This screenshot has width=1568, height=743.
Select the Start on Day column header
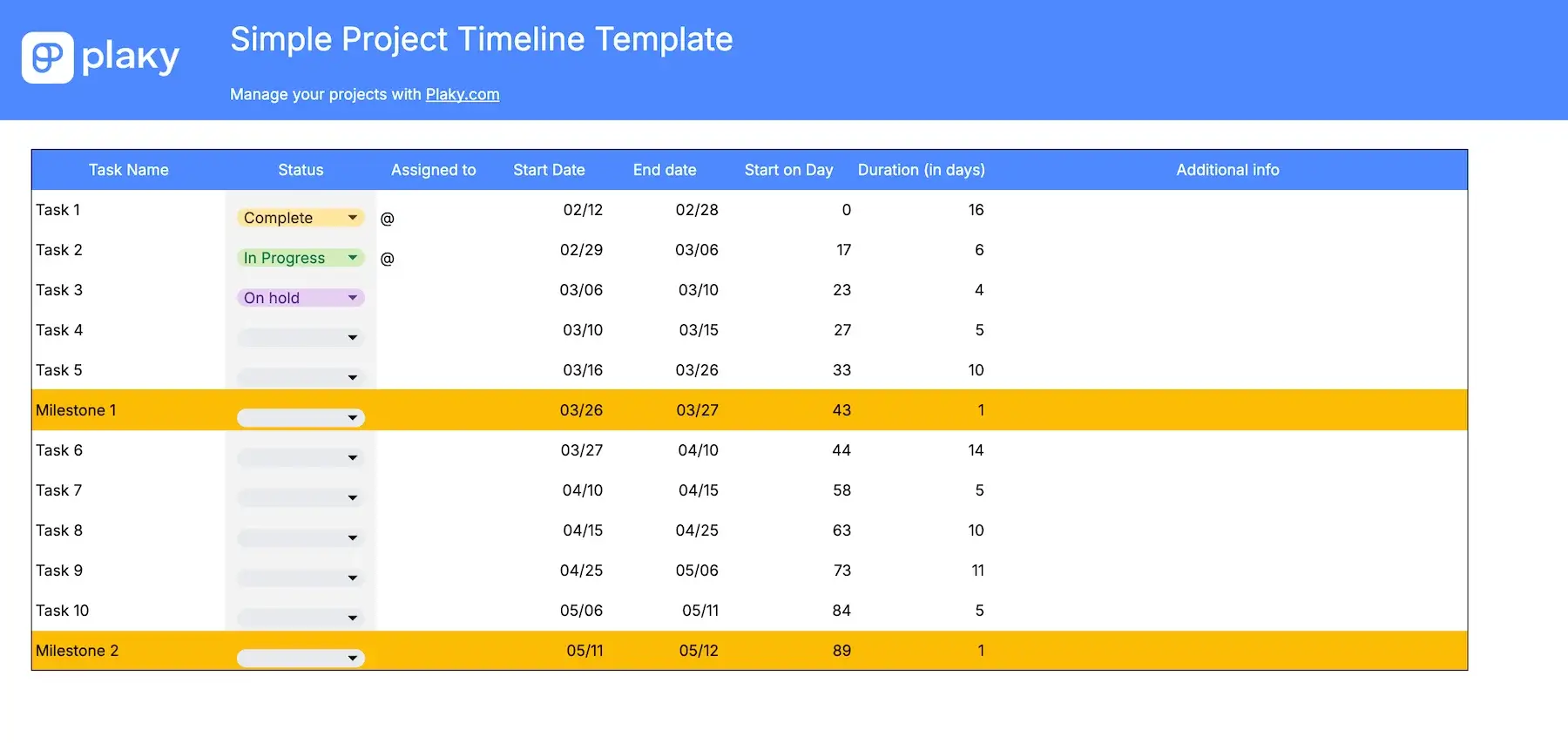coord(788,170)
